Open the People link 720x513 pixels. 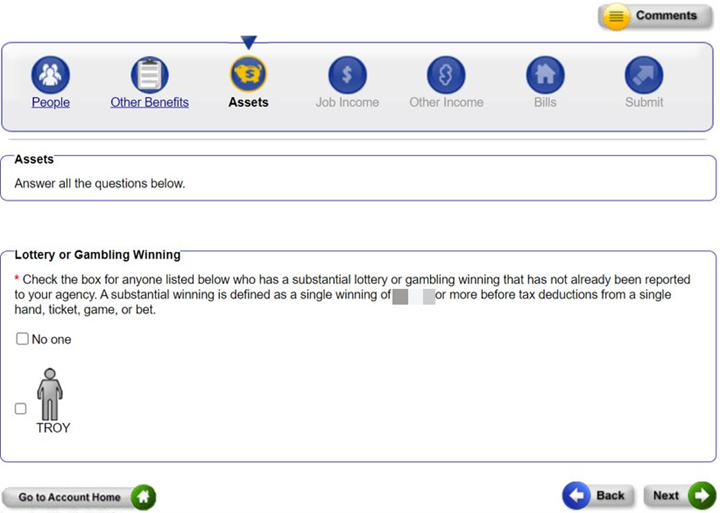(50, 102)
